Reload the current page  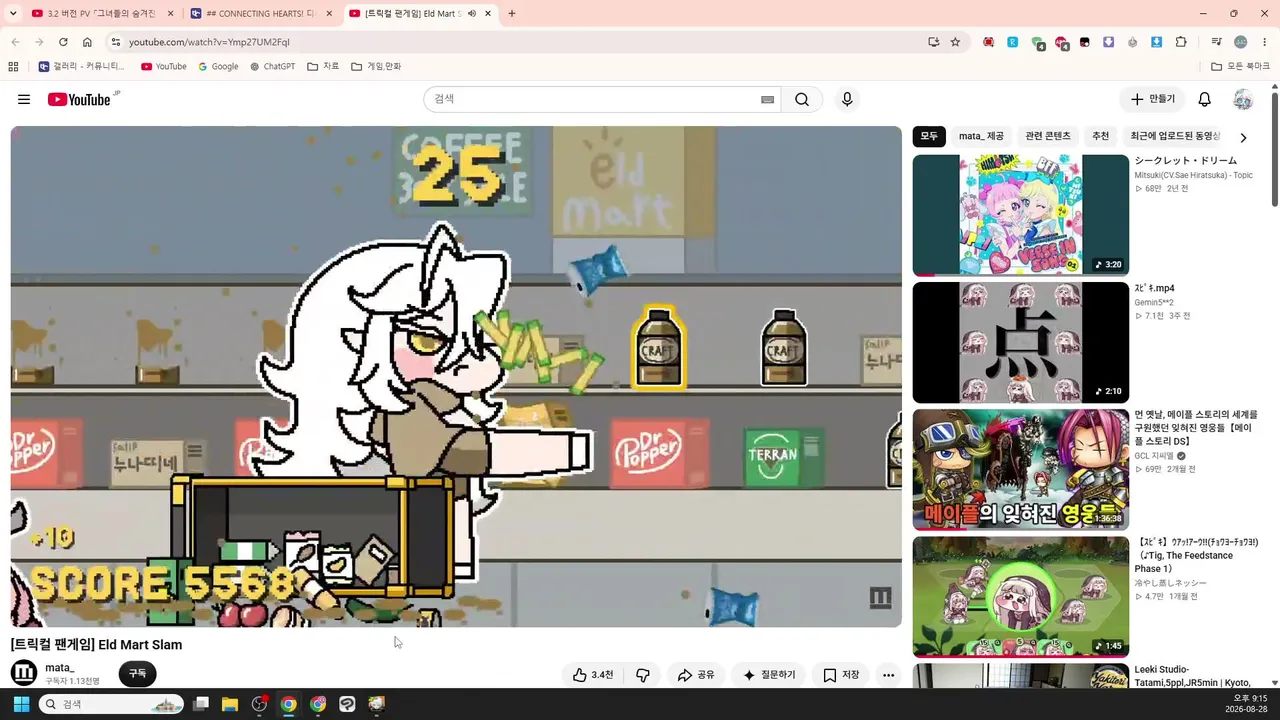(x=63, y=42)
